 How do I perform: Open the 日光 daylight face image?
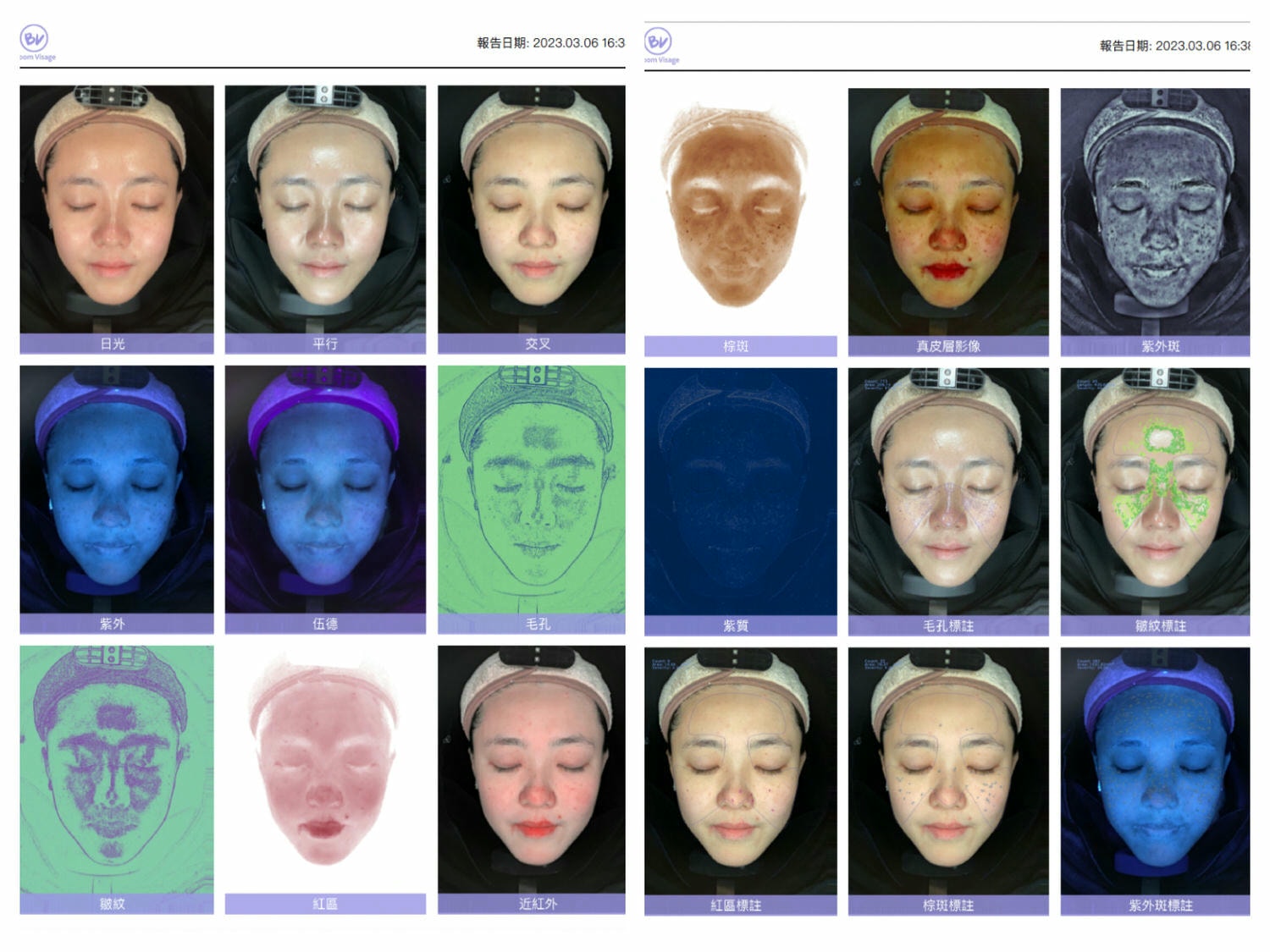pos(117,209)
